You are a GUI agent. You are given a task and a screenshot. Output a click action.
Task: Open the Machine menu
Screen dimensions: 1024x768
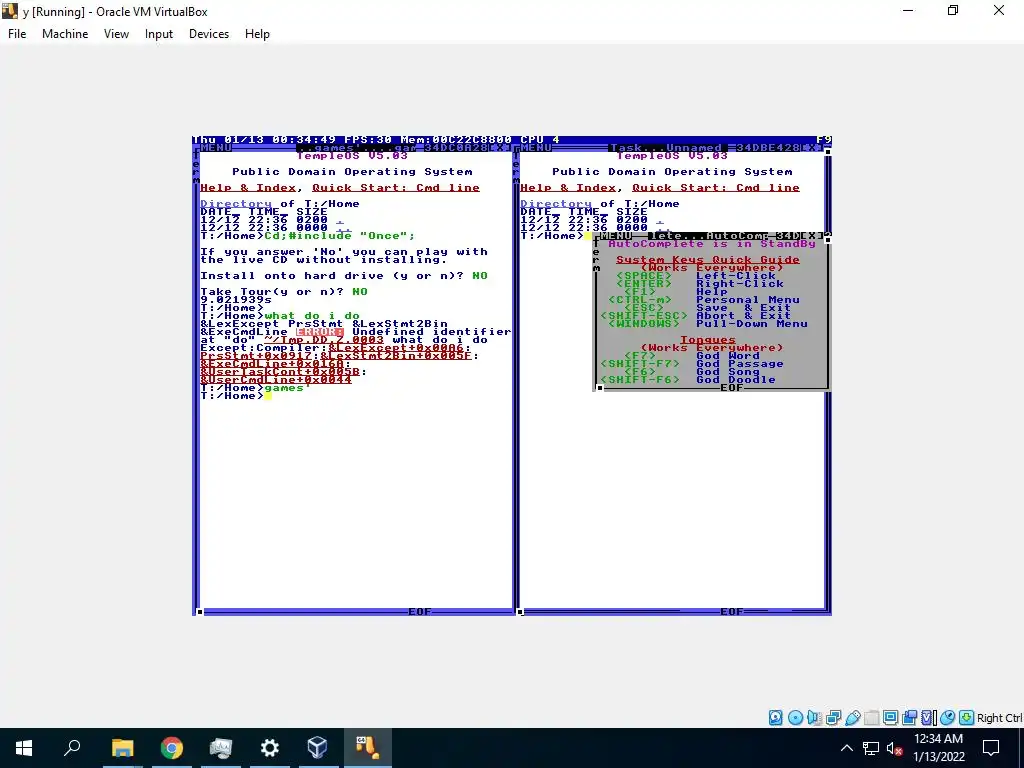pos(65,34)
